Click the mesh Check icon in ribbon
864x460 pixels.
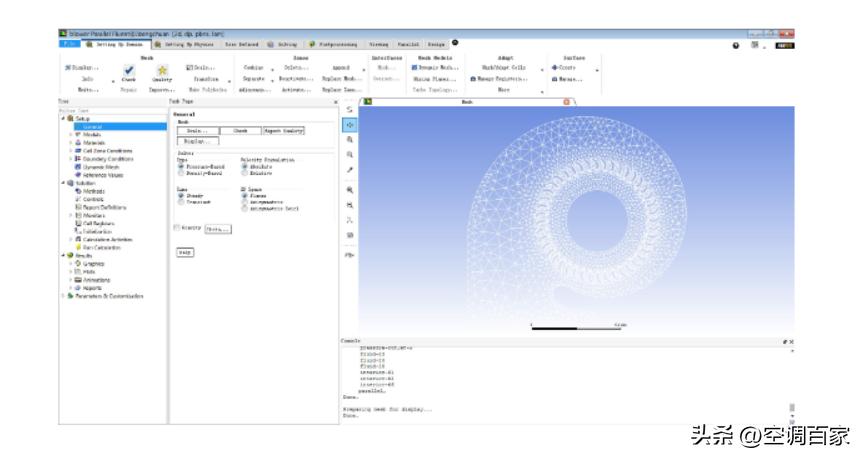pos(128,68)
